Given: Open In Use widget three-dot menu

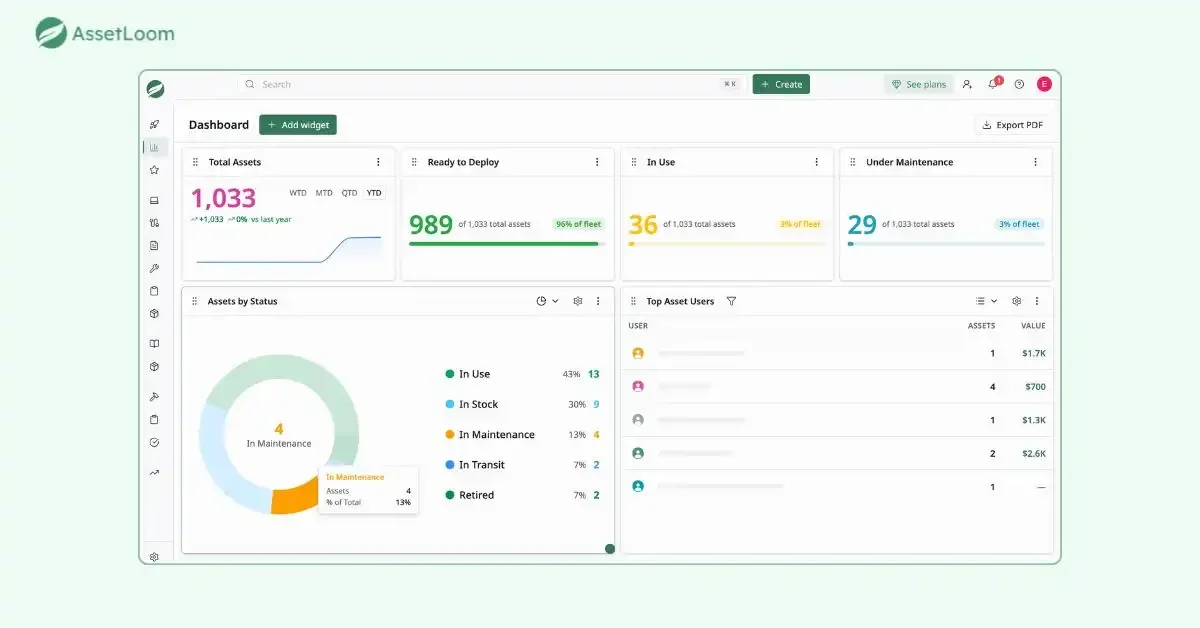Looking at the screenshot, I should pyautogui.click(x=816, y=162).
